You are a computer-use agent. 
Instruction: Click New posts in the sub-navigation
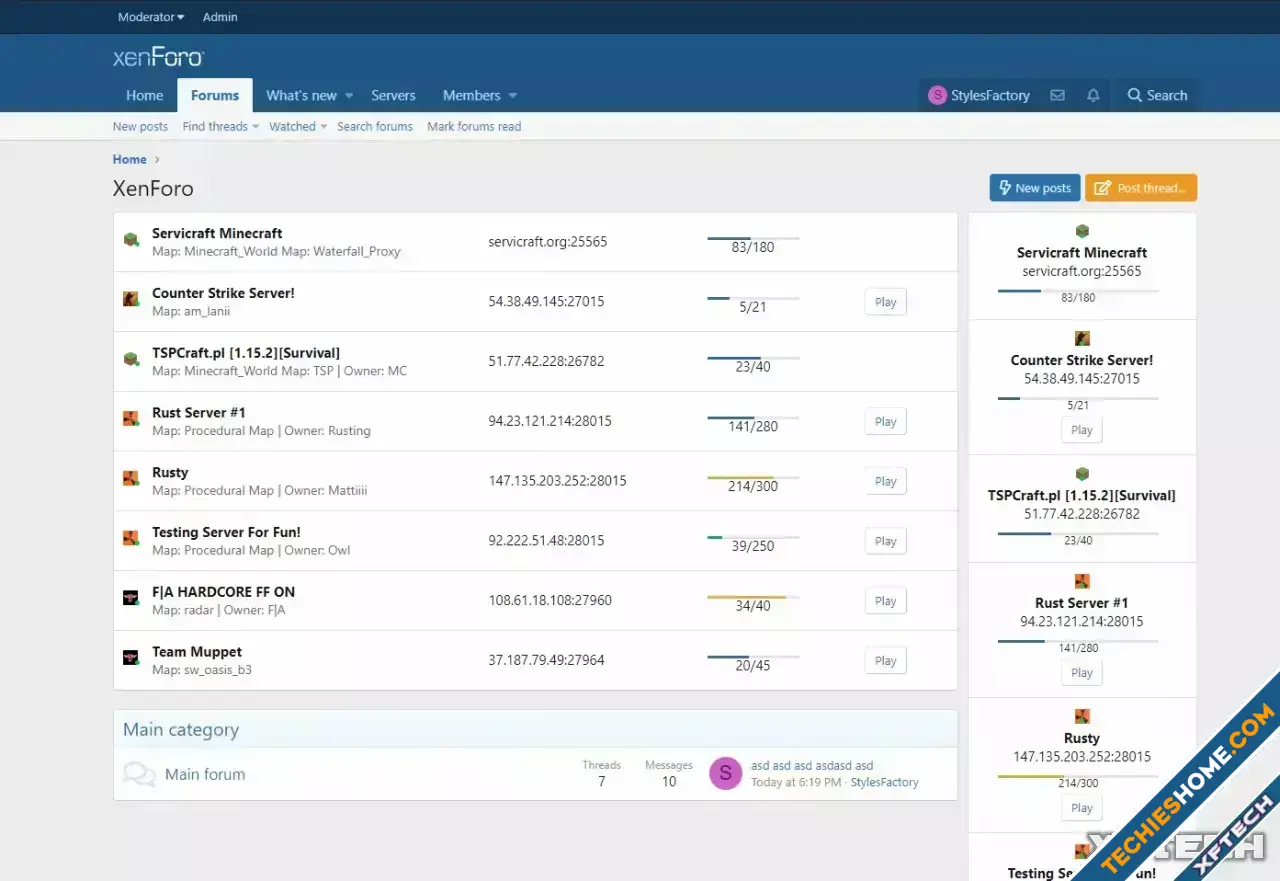pyautogui.click(x=140, y=127)
